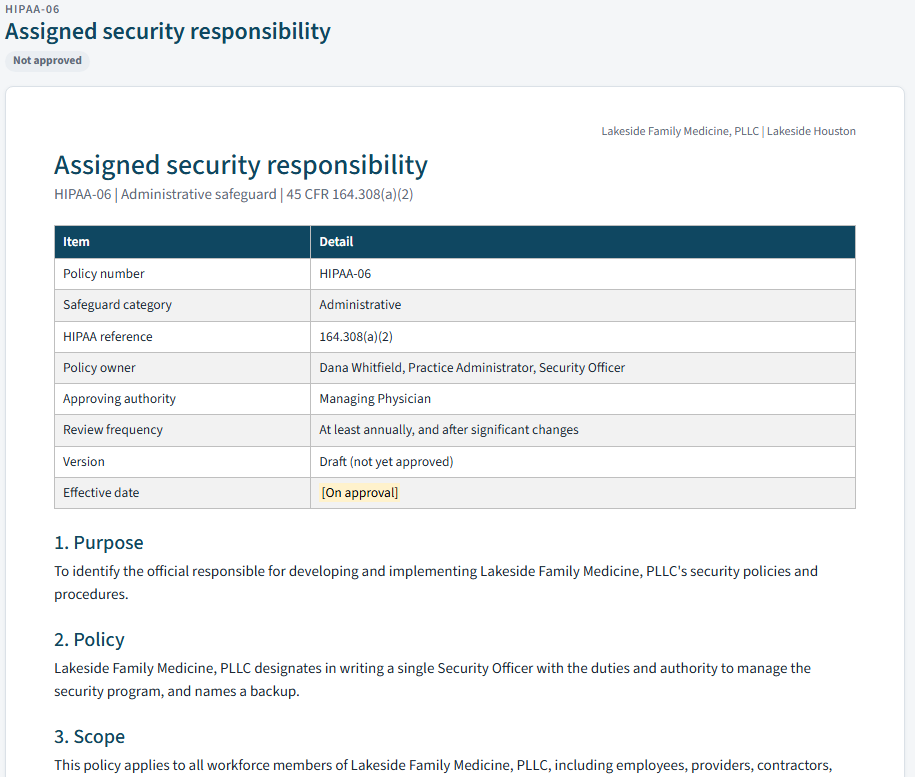Click the 'Detail' column header
The image size is (915, 777).
[583, 242]
